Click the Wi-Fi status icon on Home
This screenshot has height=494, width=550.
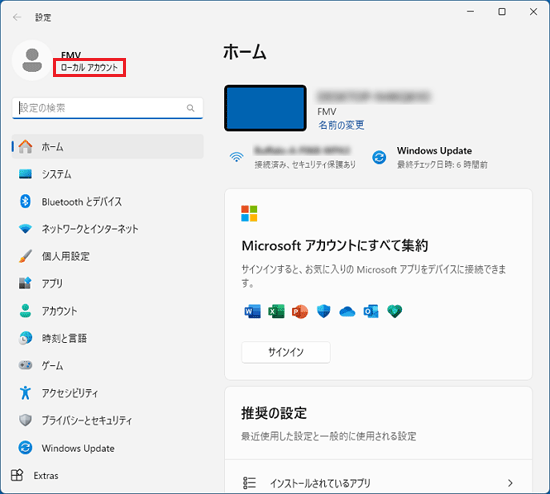click(x=237, y=157)
